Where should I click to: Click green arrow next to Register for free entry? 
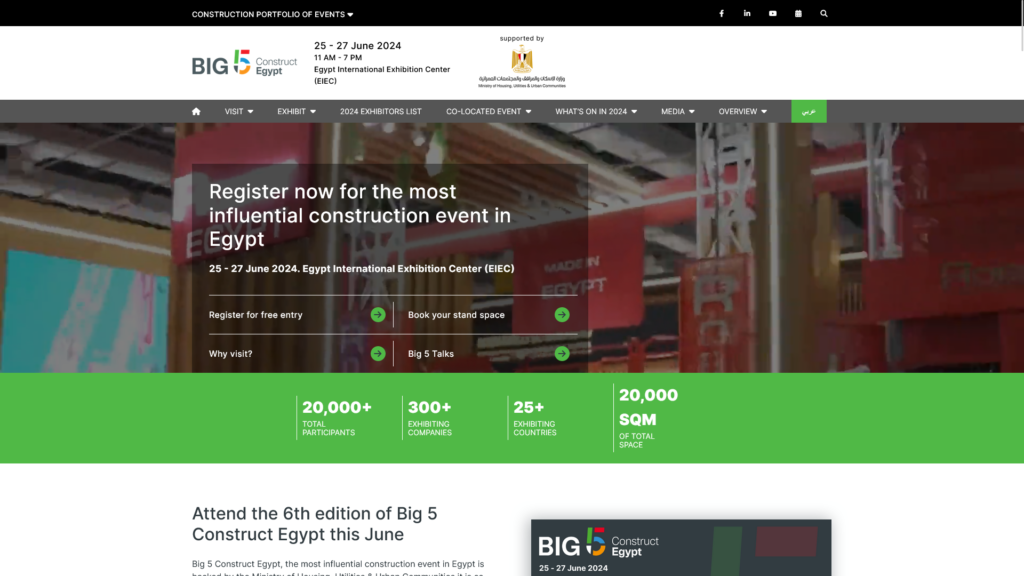(377, 315)
